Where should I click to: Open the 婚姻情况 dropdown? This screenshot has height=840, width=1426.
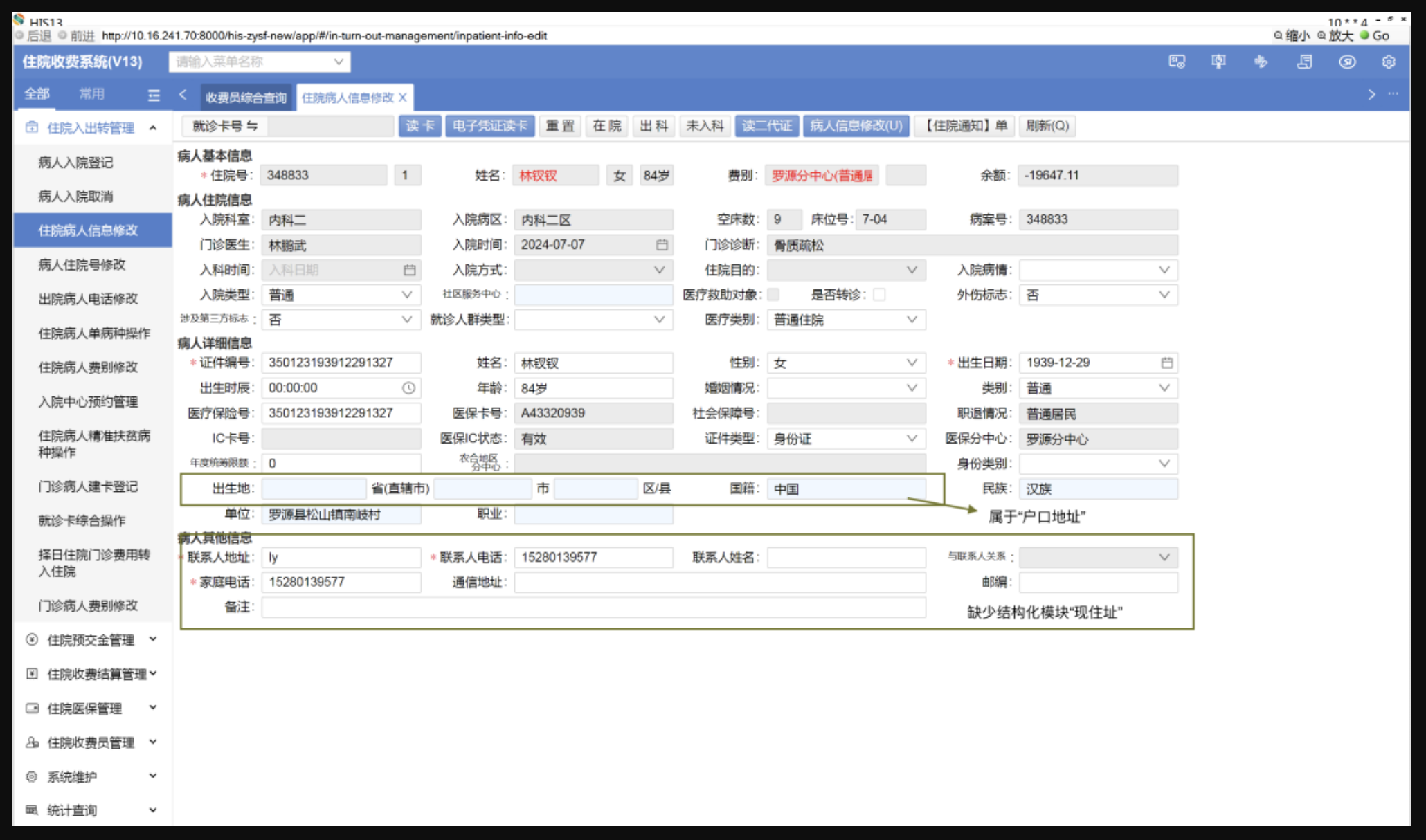(846, 388)
